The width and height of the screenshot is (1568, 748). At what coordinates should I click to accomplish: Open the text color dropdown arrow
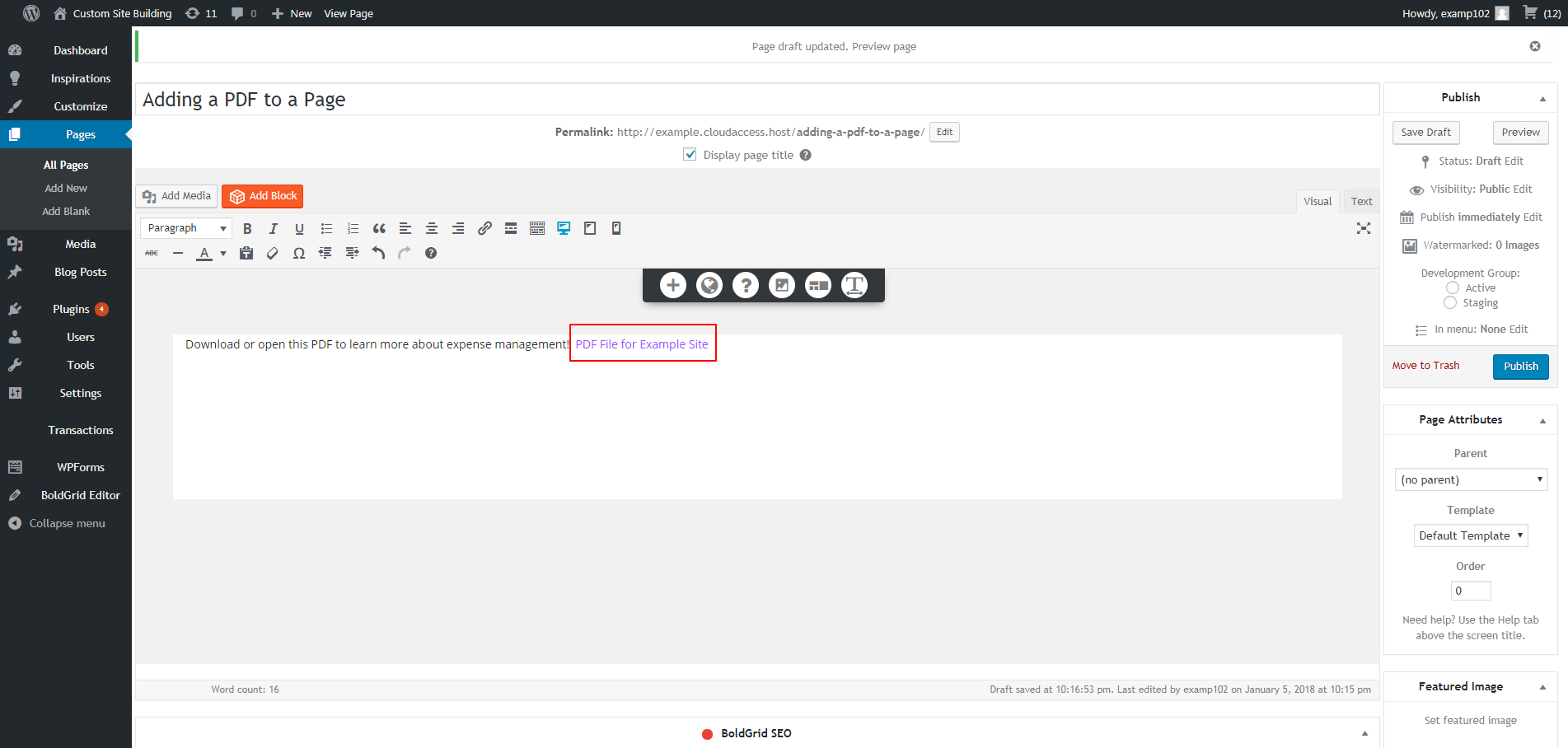[x=223, y=253]
